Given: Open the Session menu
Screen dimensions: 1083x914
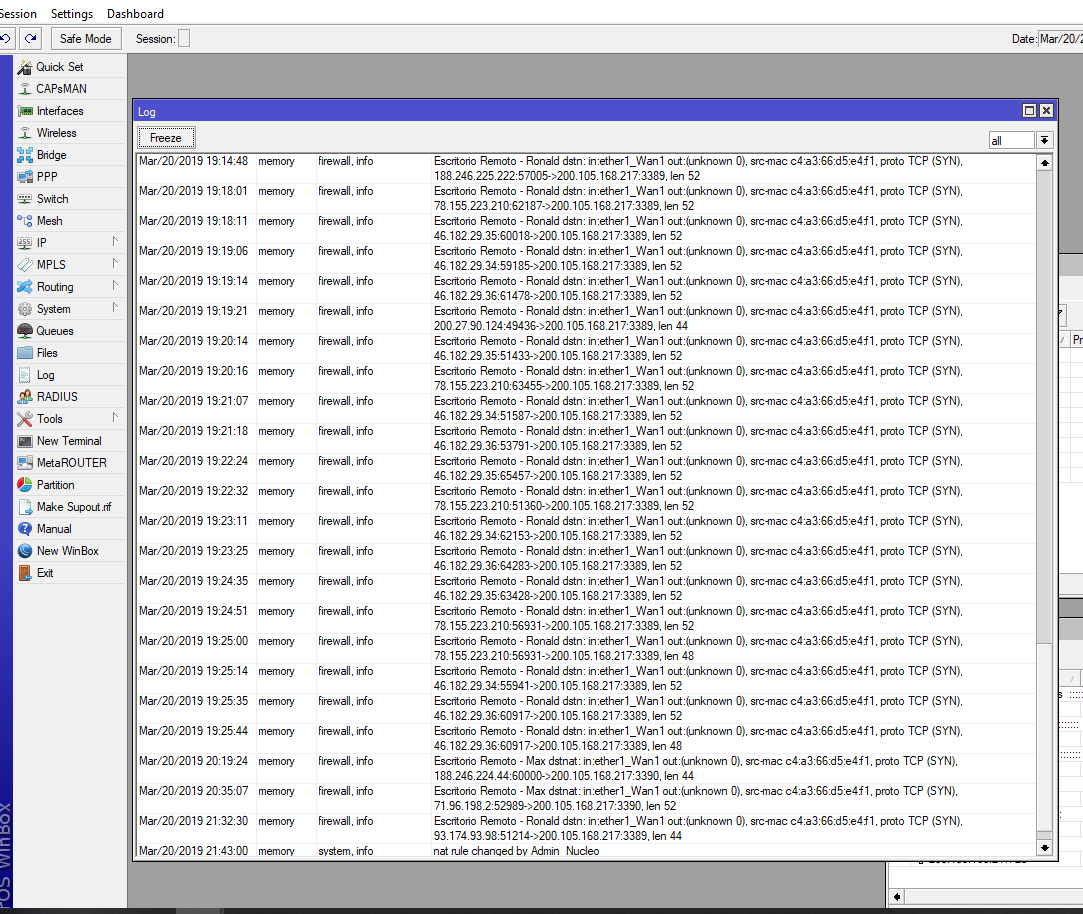Looking at the screenshot, I should point(18,14).
